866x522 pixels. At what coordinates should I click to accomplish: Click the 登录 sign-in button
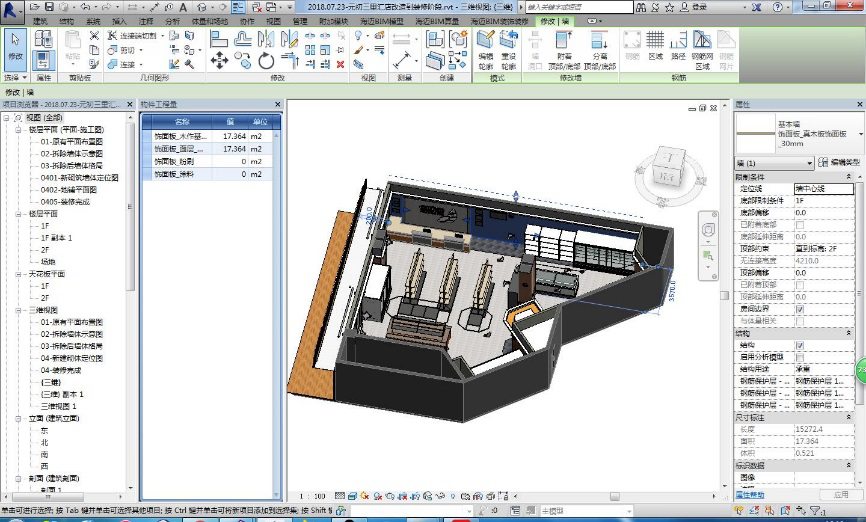694,7
